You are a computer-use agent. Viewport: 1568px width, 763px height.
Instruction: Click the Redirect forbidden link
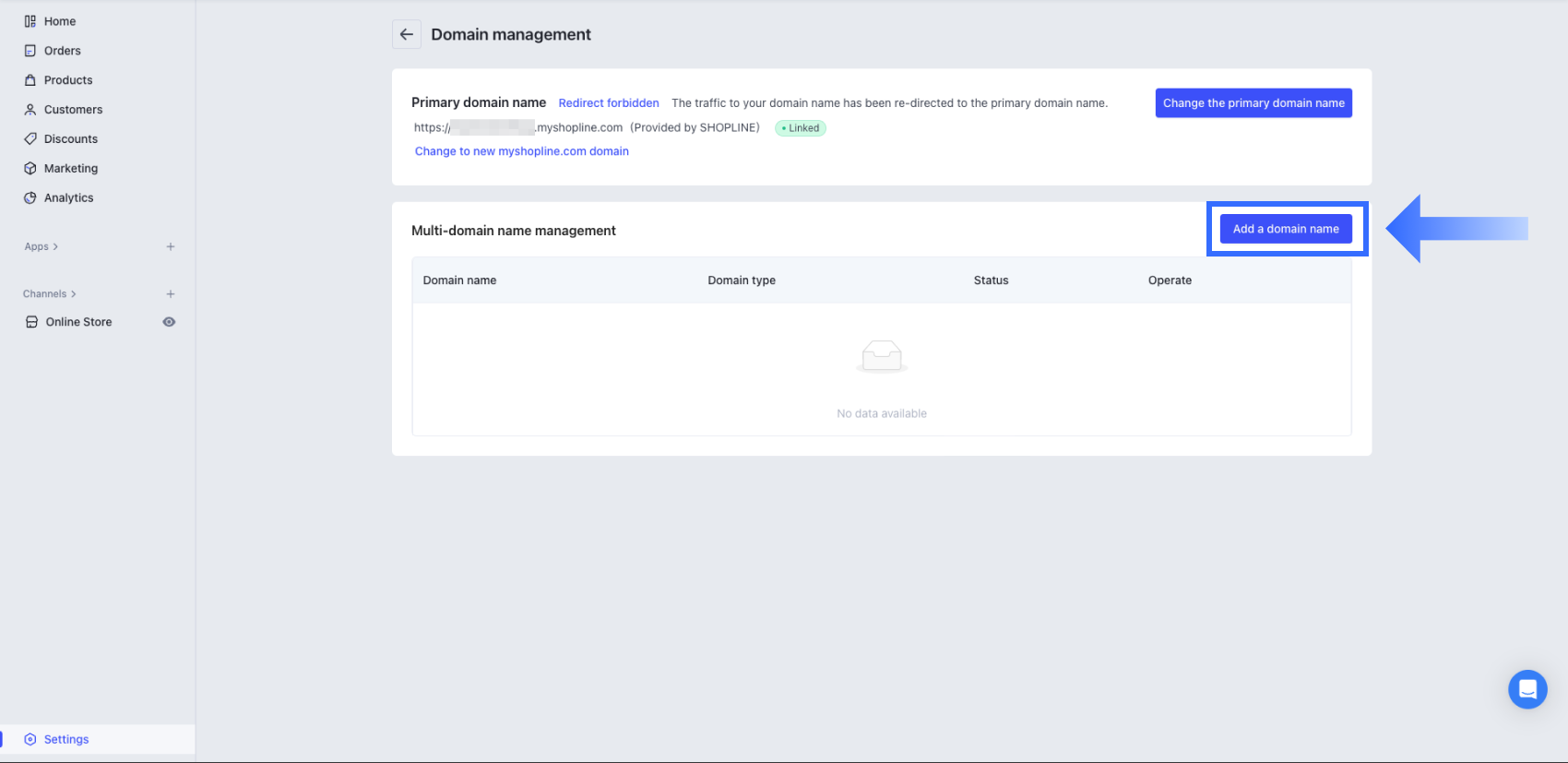coord(609,103)
